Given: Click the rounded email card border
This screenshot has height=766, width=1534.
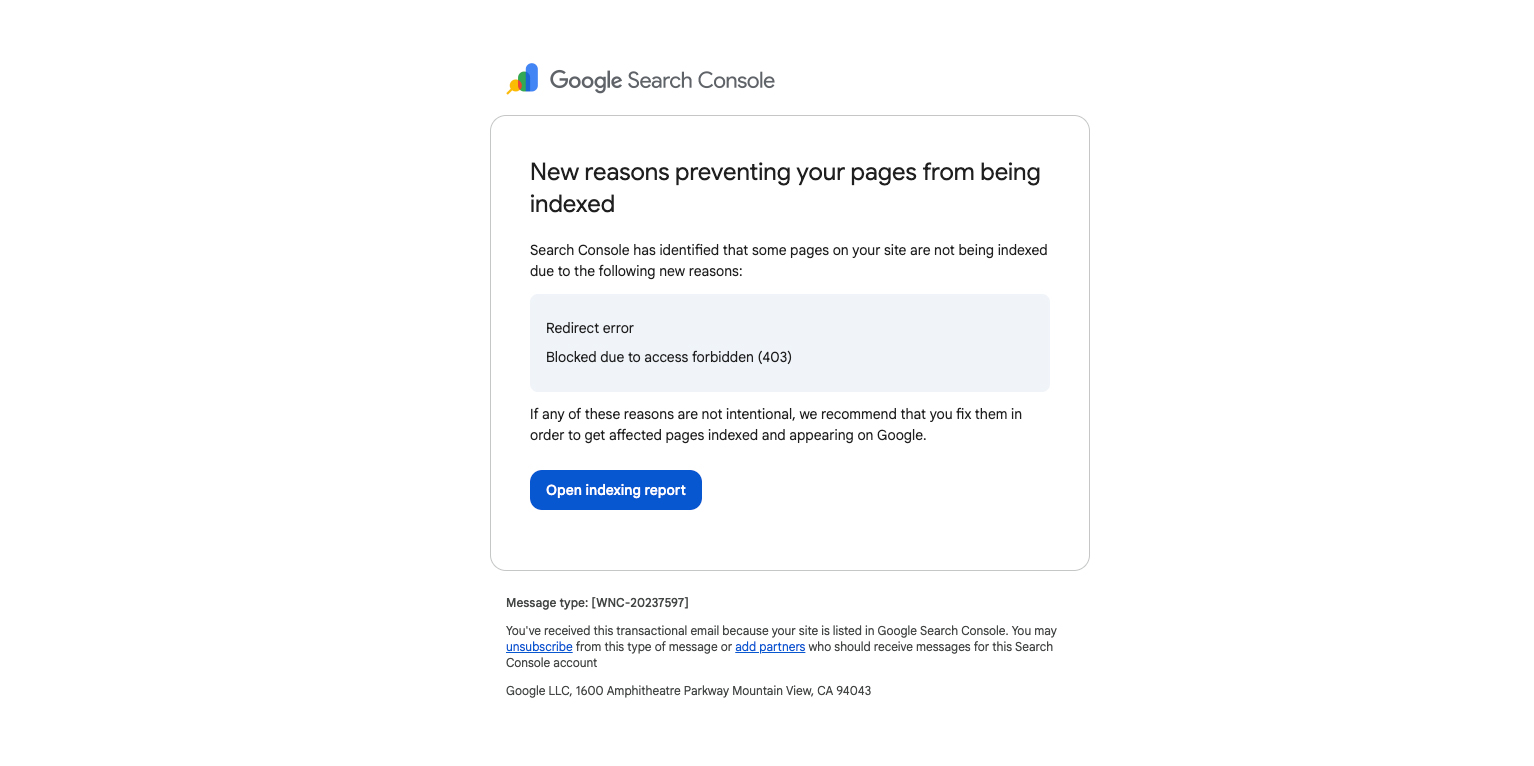Looking at the screenshot, I should click(789, 116).
